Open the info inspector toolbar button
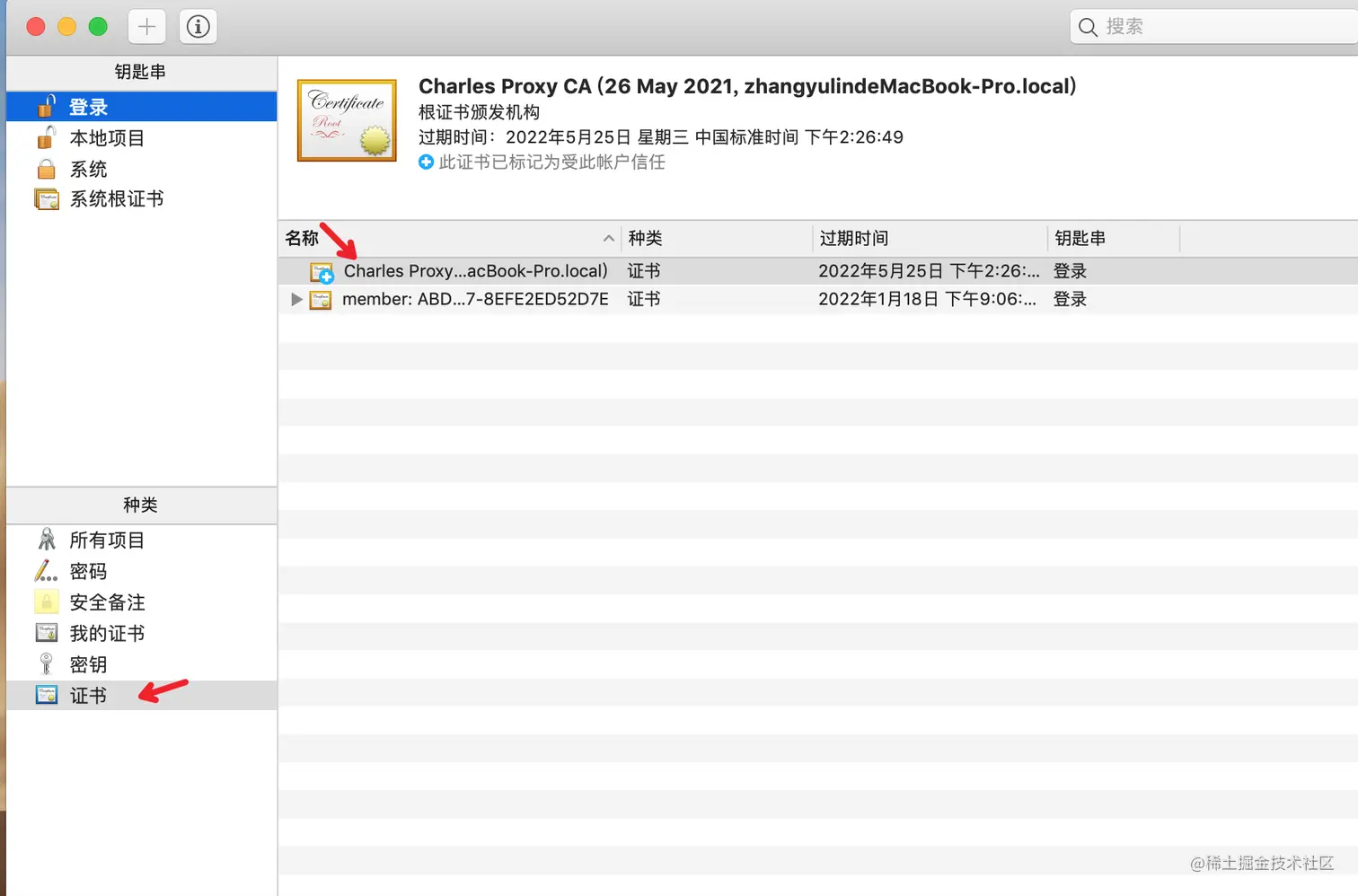This screenshot has height=896, width=1358. 198,27
